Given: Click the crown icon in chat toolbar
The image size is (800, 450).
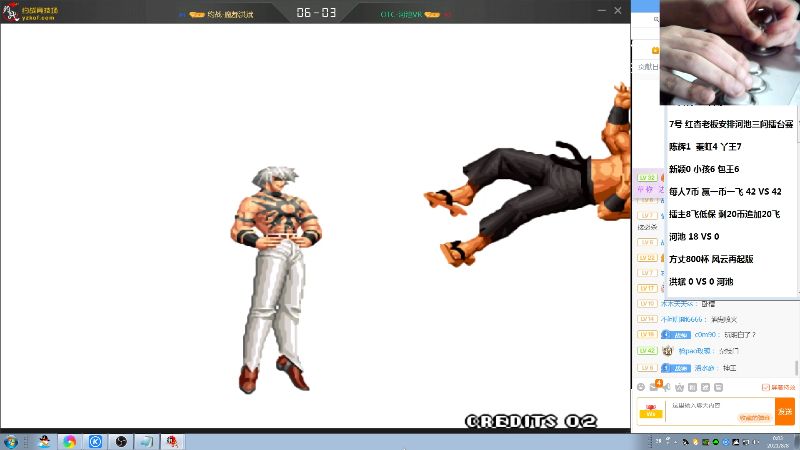Looking at the screenshot, I should [x=680, y=387].
